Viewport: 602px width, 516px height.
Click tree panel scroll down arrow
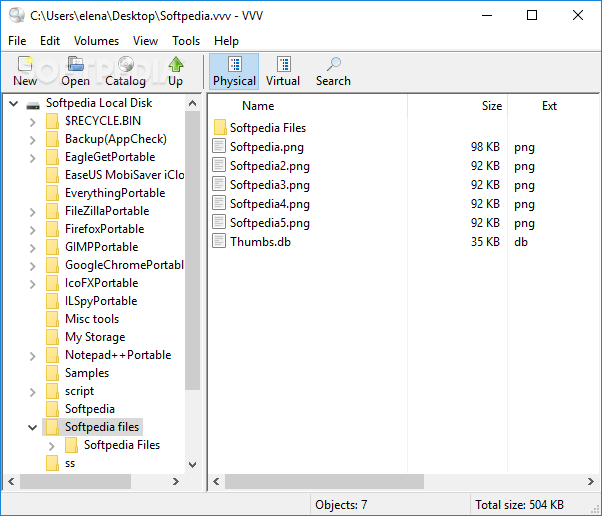coord(193,465)
